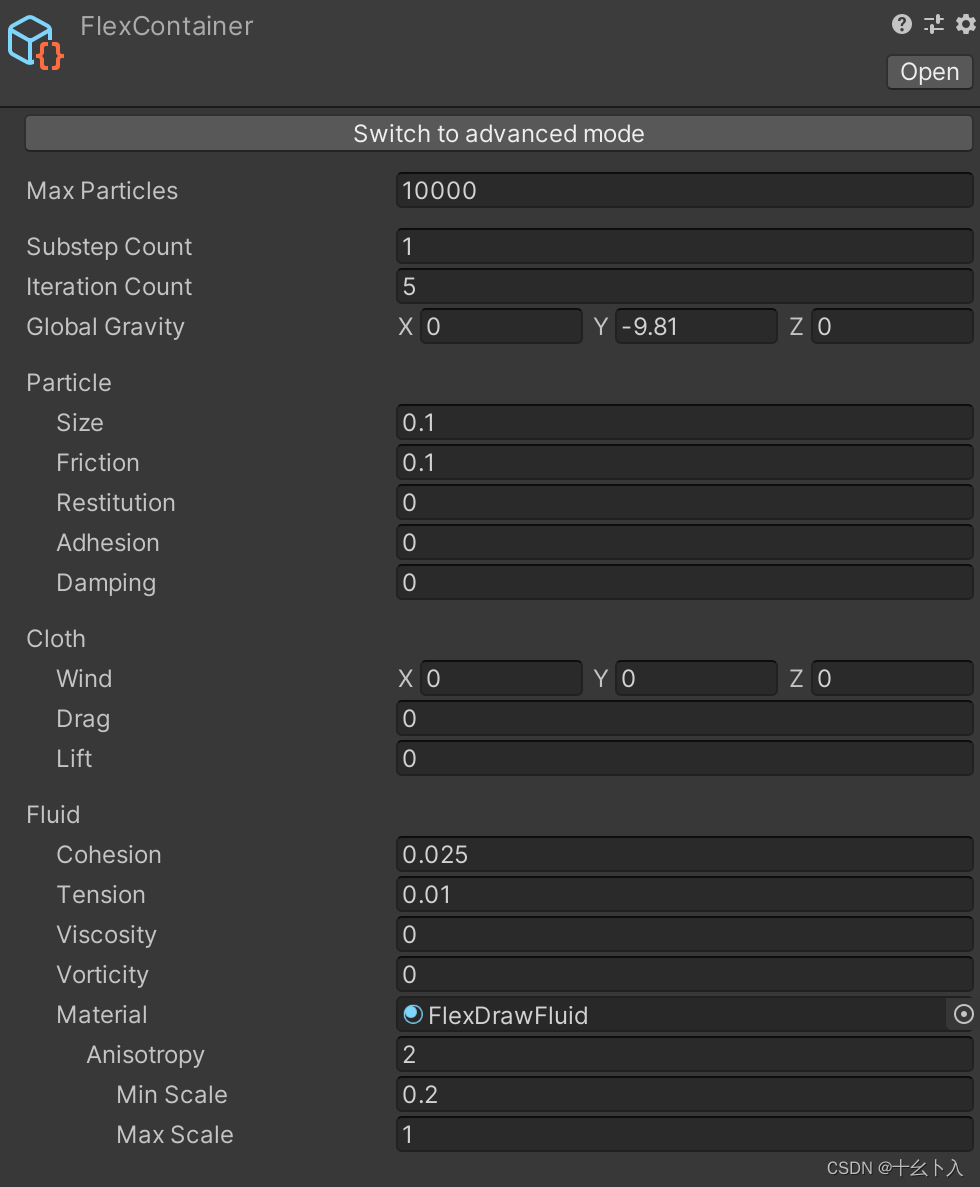
Task: Click the Max Particles field
Action: click(684, 191)
